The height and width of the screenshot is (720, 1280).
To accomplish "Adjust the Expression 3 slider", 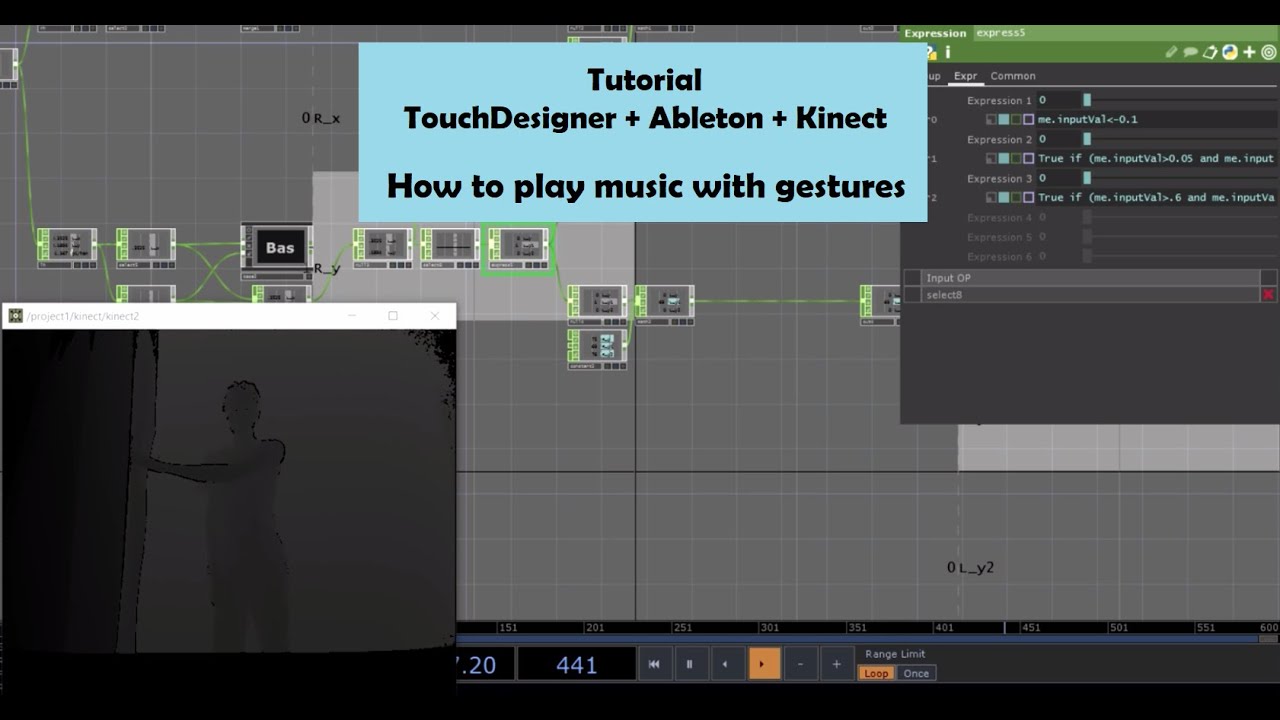I will (x=1180, y=178).
